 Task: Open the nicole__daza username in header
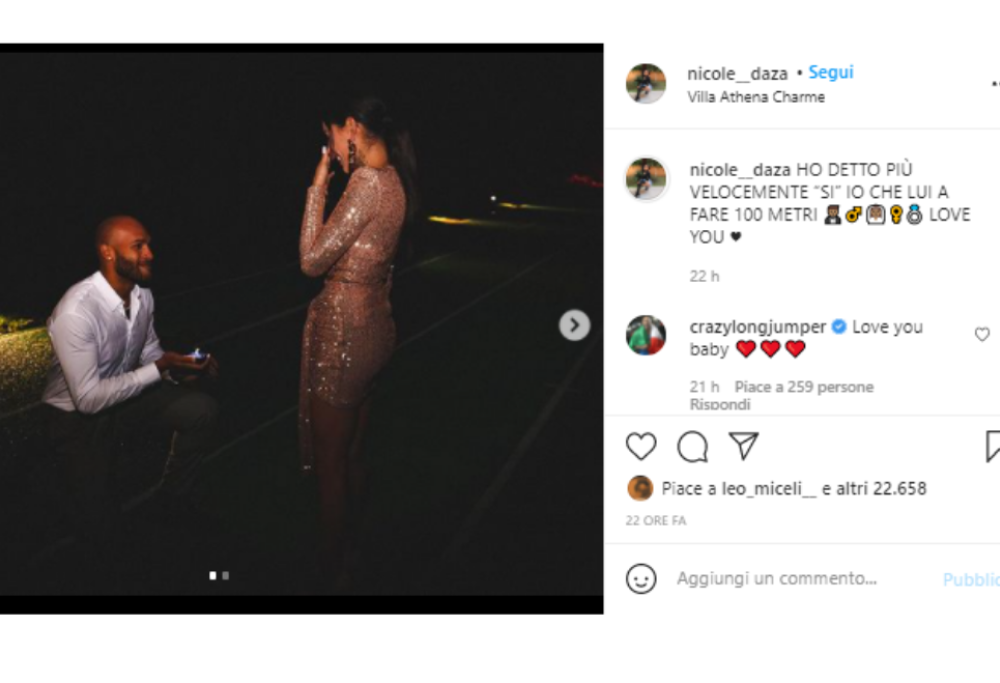coord(738,73)
